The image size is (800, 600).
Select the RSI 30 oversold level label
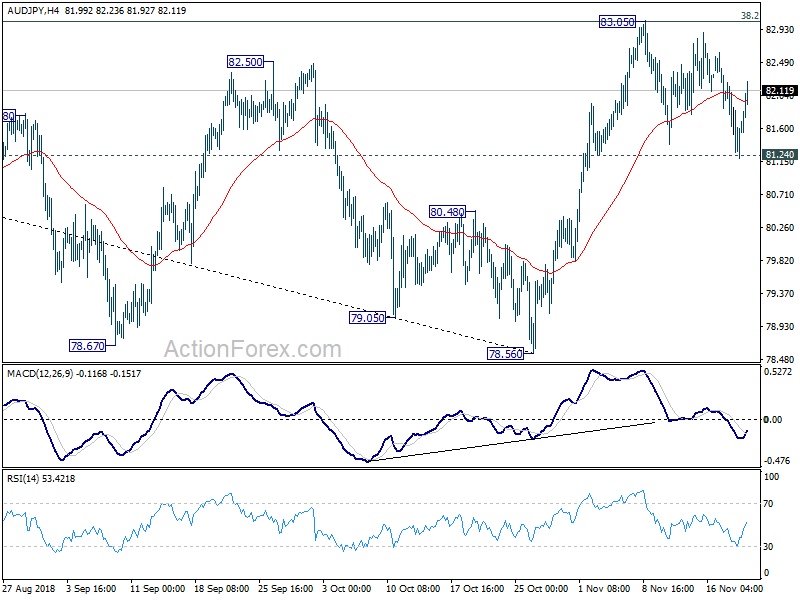click(768, 546)
